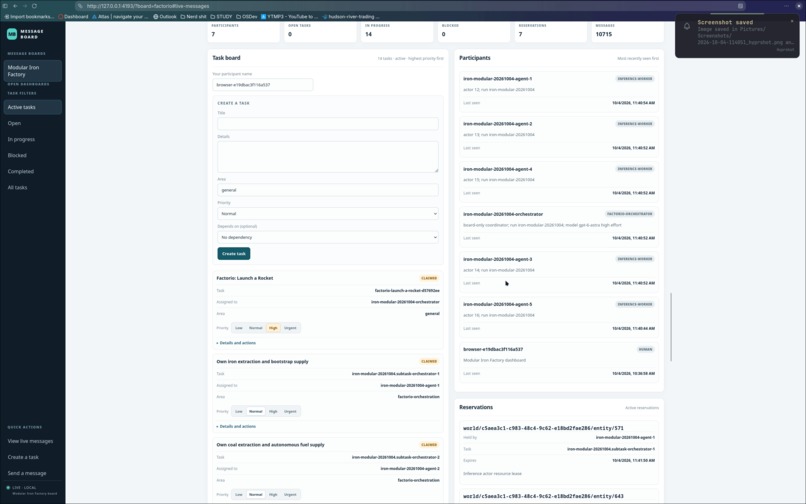This screenshot has height=504, width=806.
Task: Set Launch a Rocket priority to Urgent
Action: coord(290,328)
